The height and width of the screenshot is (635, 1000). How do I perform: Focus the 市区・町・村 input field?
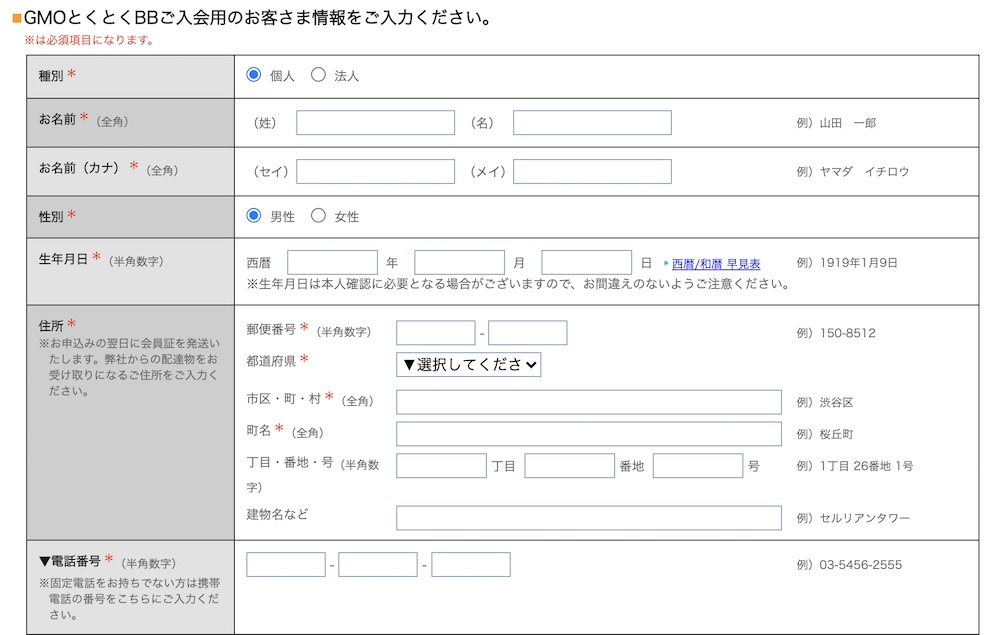point(589,402)
